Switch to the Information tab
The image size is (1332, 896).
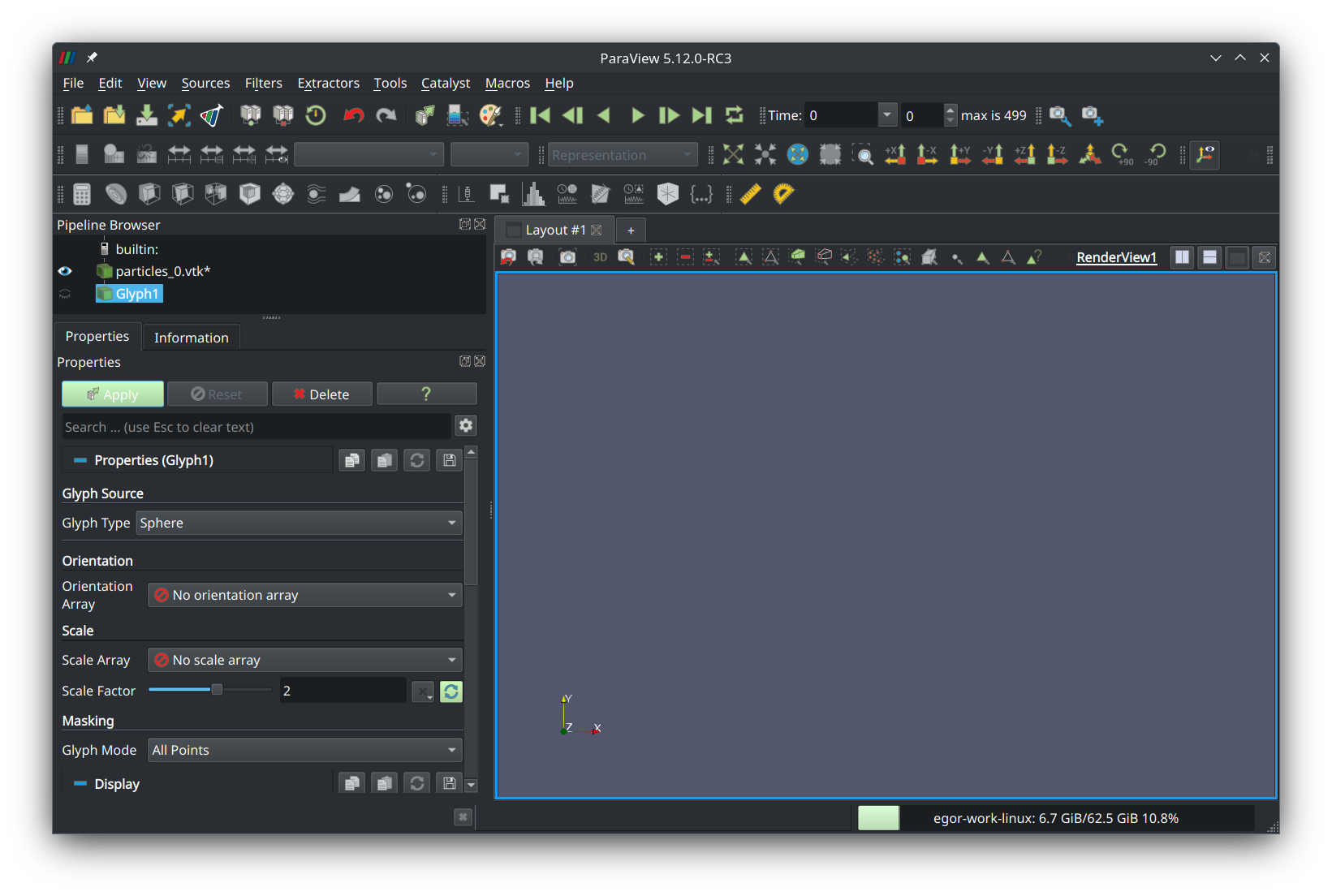192,338
